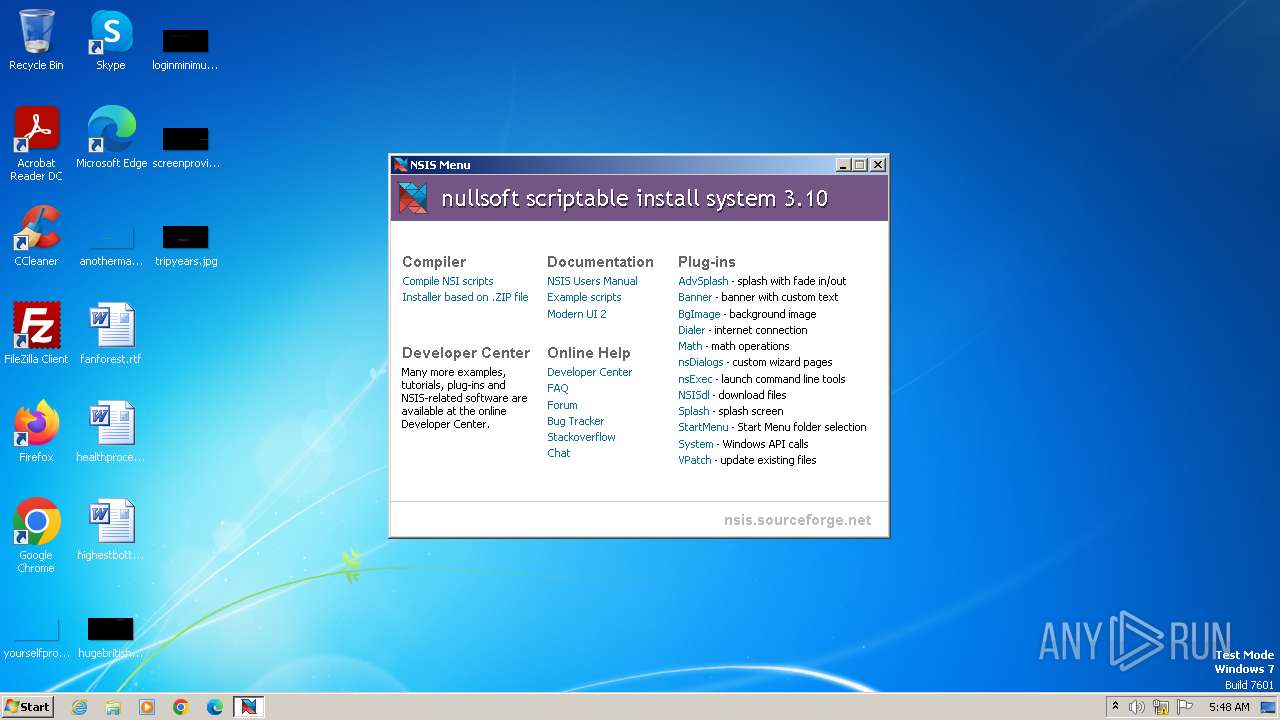Visit nsis.sourceforge.net footer link
The image size is (1280, 720).
[x=797, y=520]
